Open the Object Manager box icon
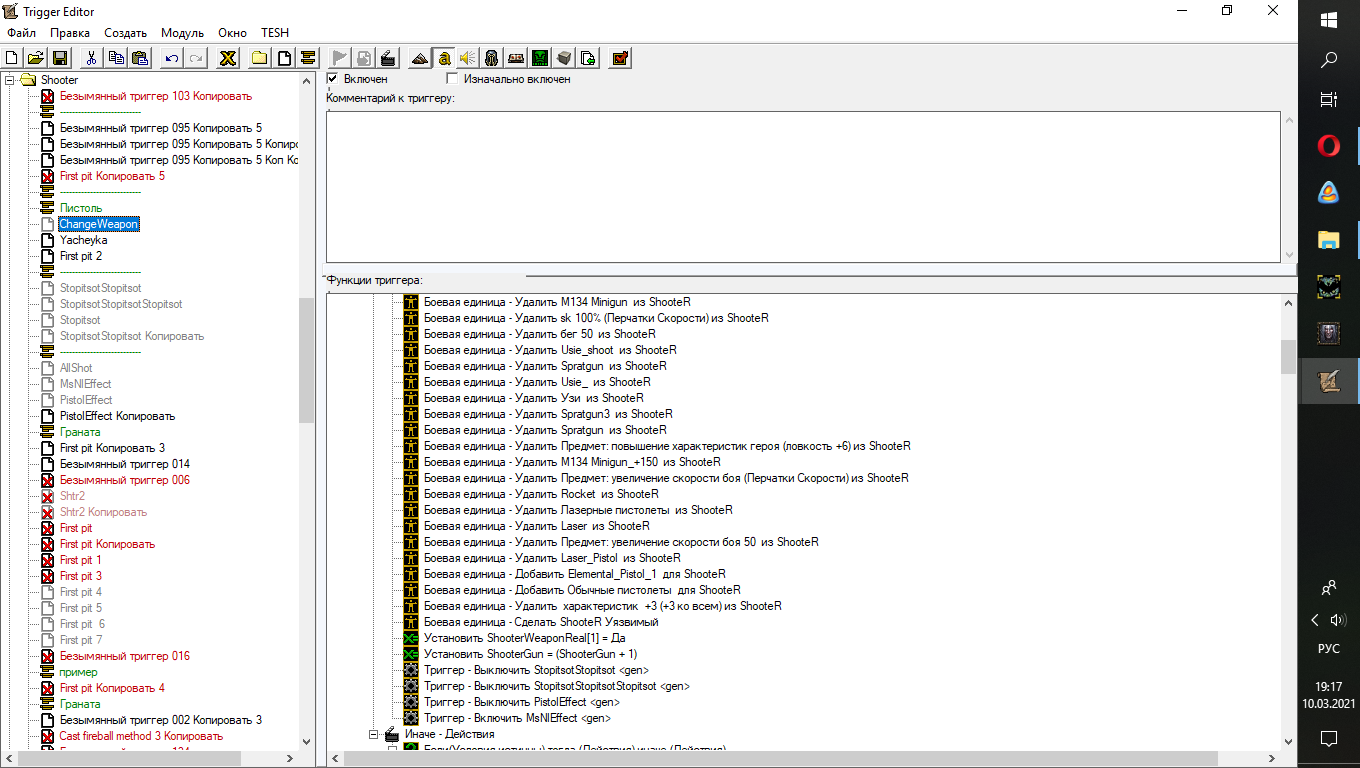The height and width of the screenshot is (768, 1360). [x=564, y=58]
